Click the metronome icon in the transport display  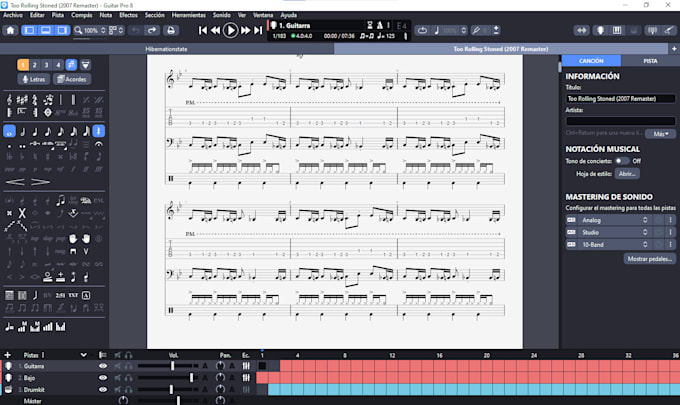click(380, 26)
